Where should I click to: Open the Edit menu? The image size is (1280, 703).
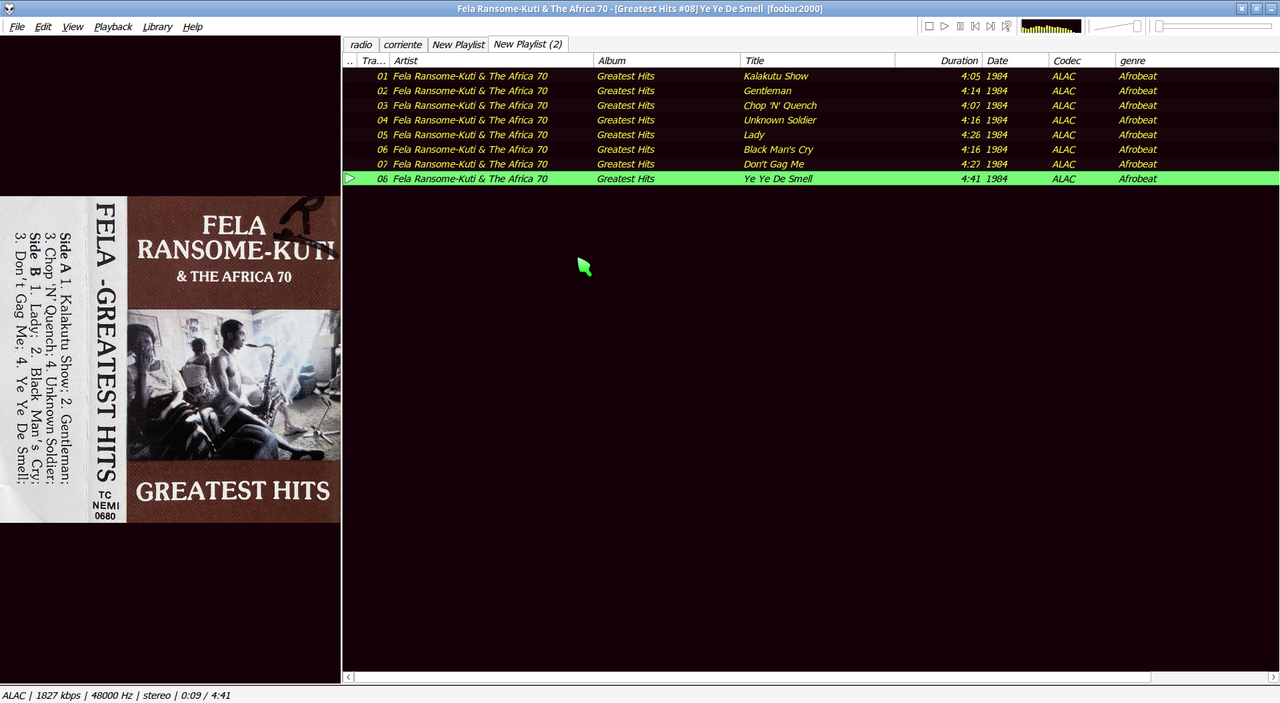click(43, 27)
